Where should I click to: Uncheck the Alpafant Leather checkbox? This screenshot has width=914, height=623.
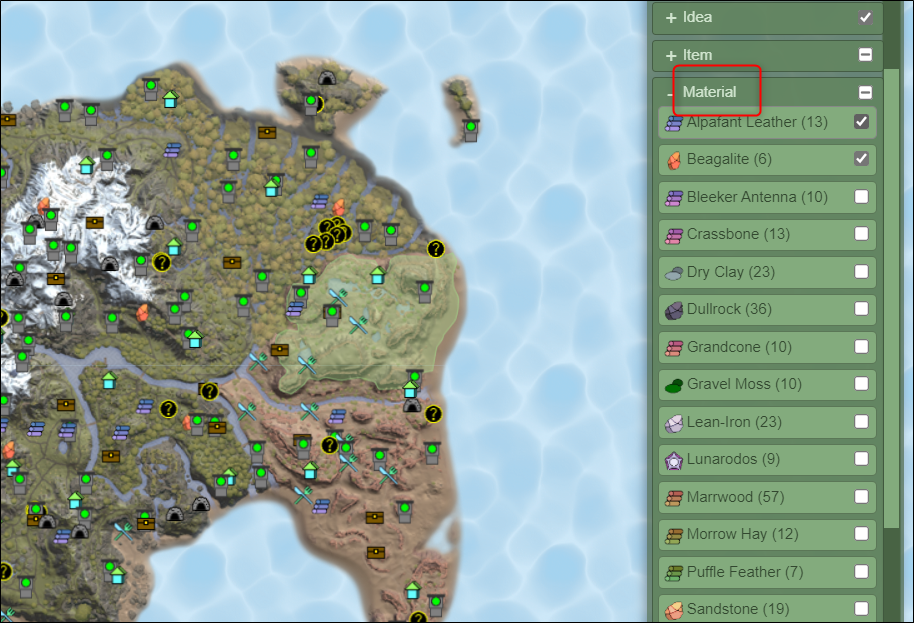pos(861,122)
